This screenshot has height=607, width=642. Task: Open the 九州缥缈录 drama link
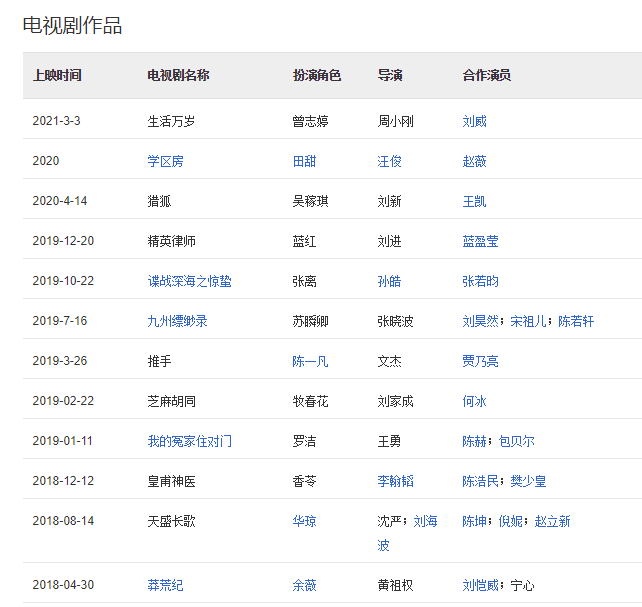(177, 321)
